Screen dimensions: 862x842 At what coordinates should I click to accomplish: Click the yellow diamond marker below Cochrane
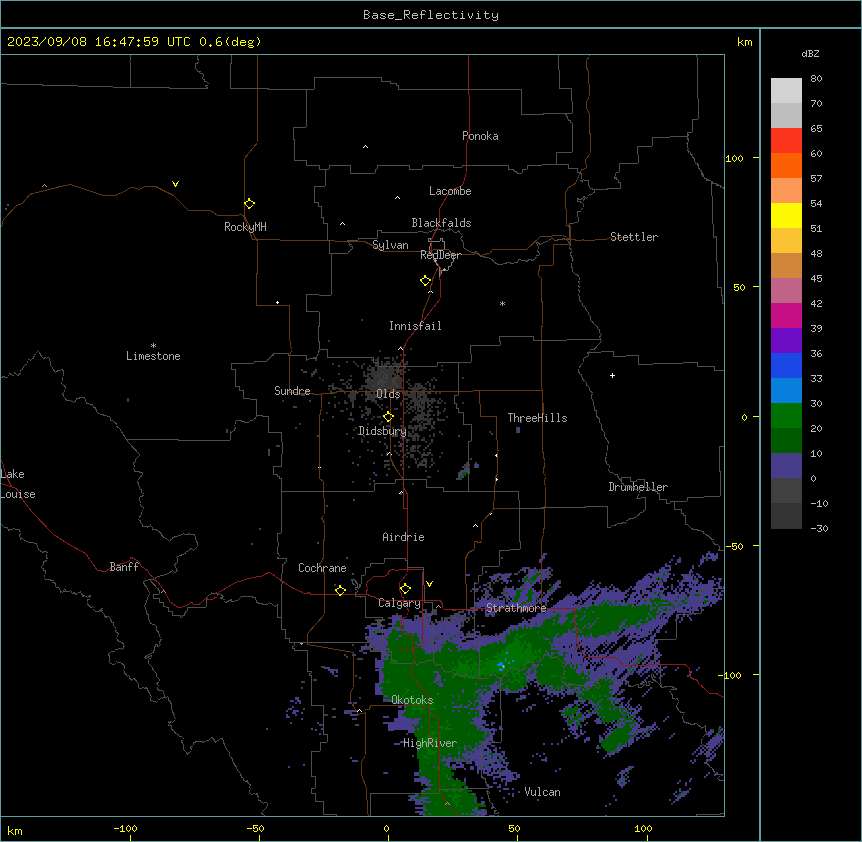(340, 590)
